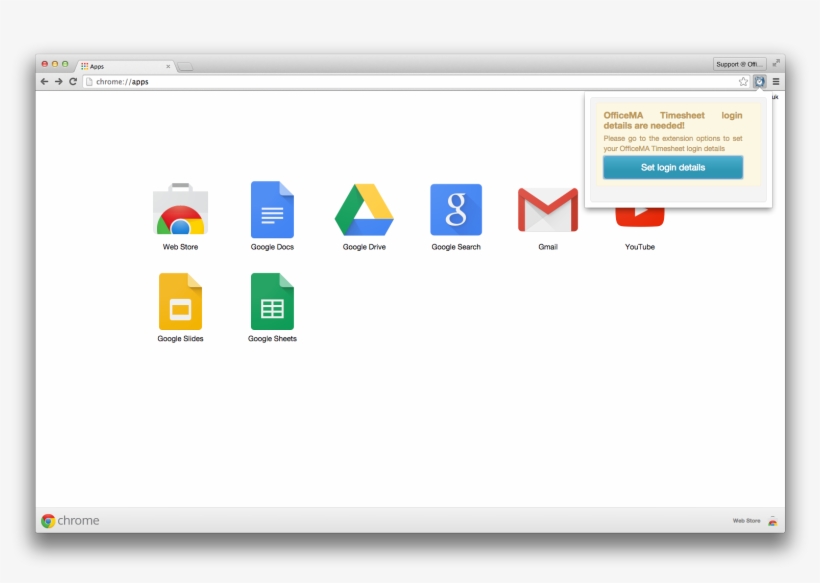Click the back navigation arrow

point(43,81)
